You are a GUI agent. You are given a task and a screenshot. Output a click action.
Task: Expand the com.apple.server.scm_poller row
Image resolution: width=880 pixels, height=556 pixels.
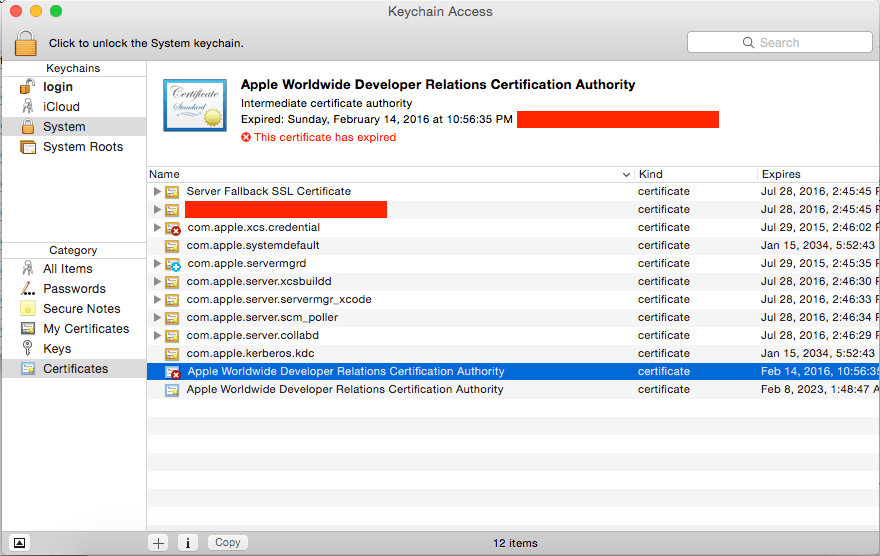(x=157, y=317)
